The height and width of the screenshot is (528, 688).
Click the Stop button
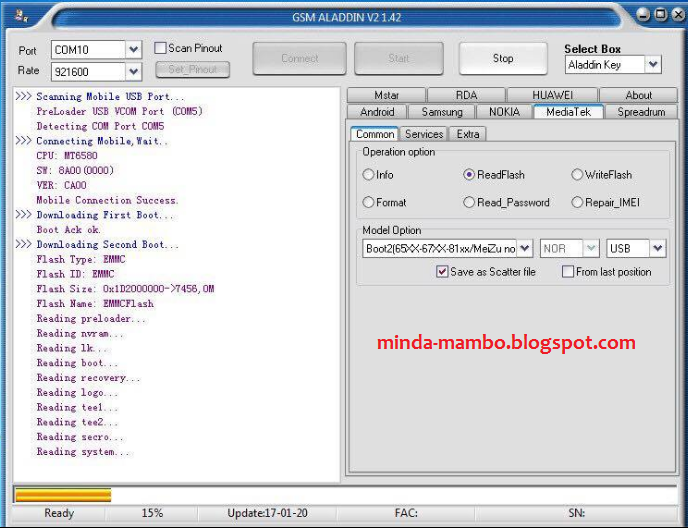pyautogui.click(x=503, y=58)
